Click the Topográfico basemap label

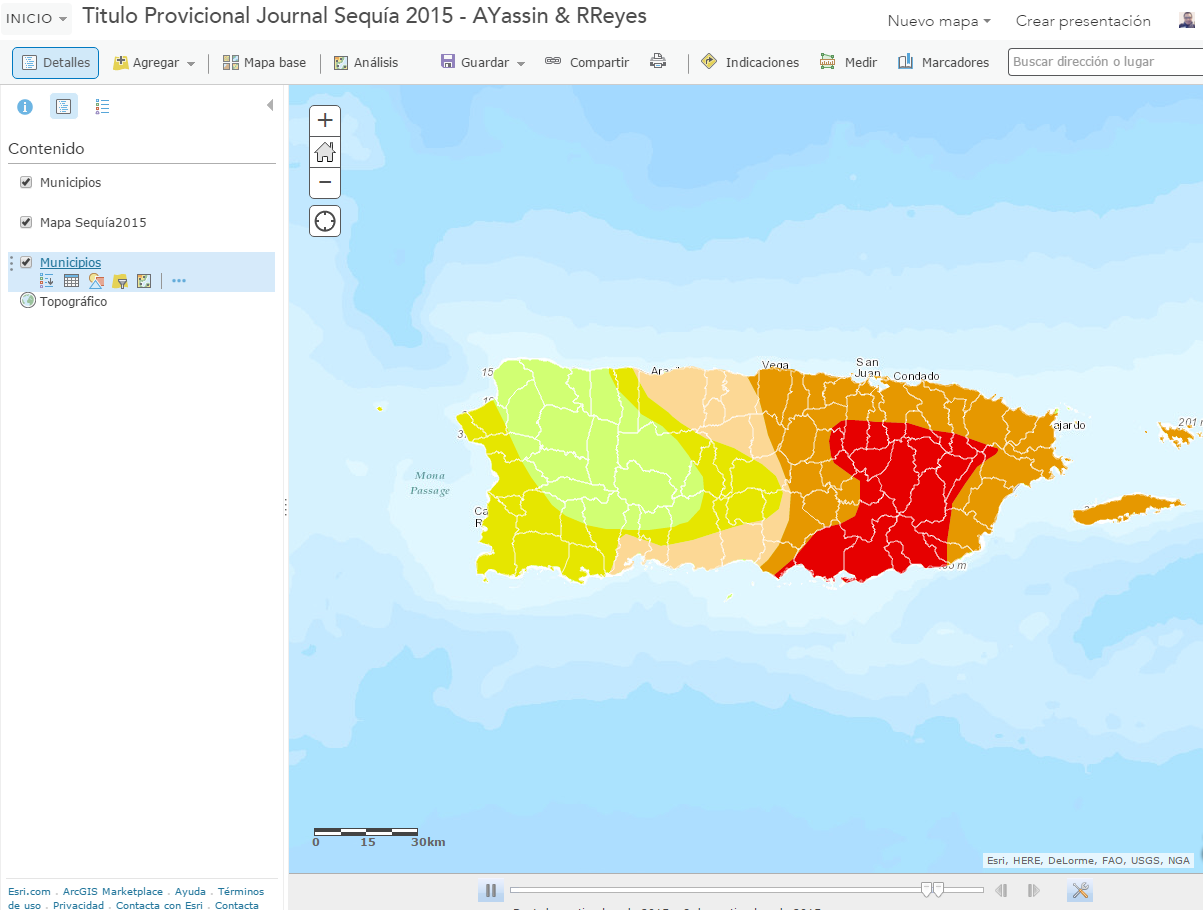73,301
